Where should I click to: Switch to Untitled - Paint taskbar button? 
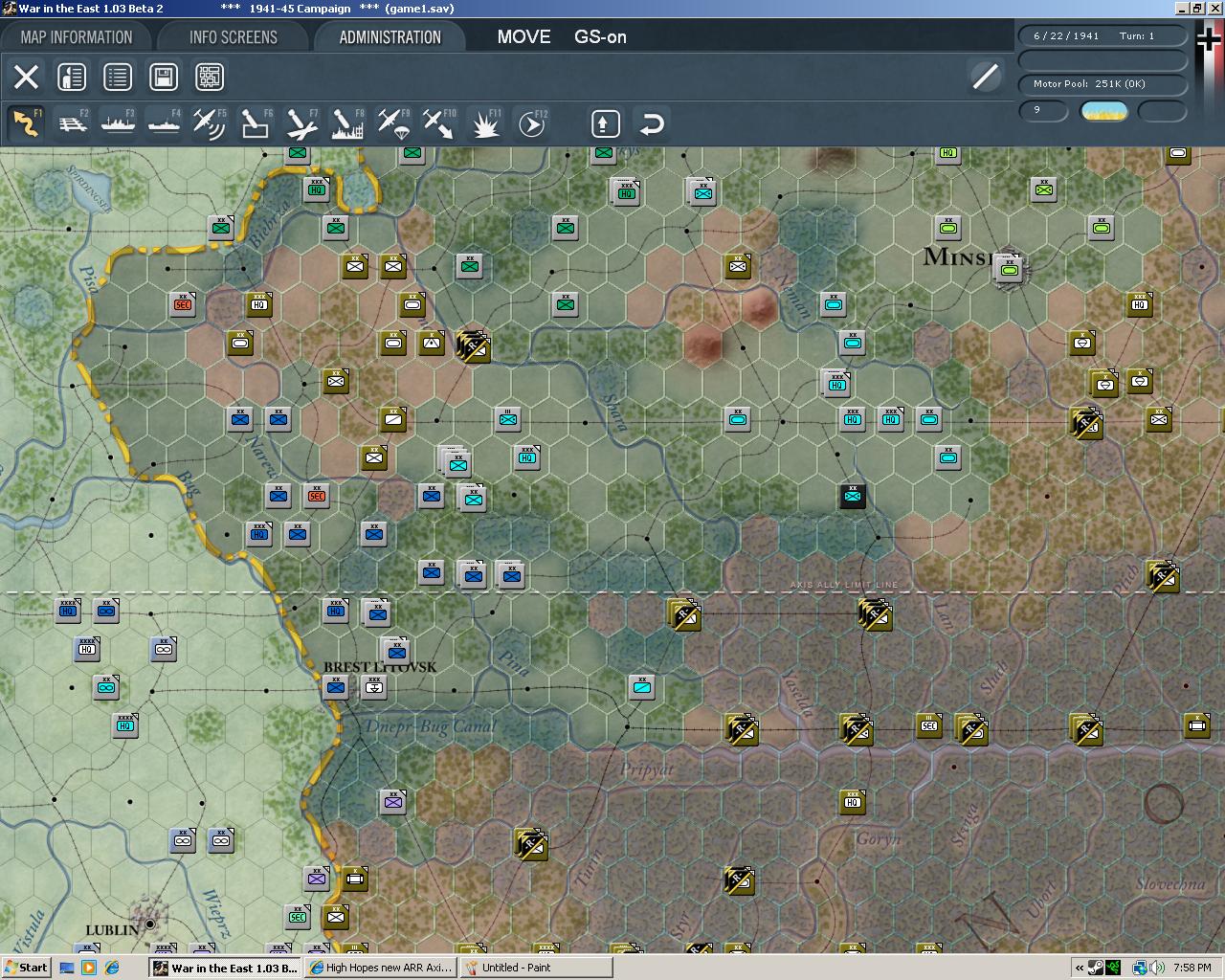point(536,968)
